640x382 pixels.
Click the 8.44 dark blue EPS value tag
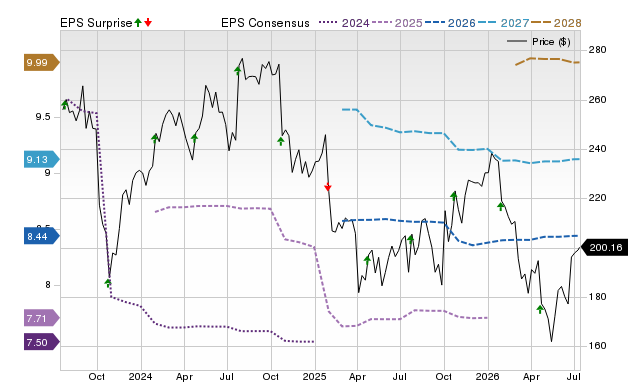42,236
